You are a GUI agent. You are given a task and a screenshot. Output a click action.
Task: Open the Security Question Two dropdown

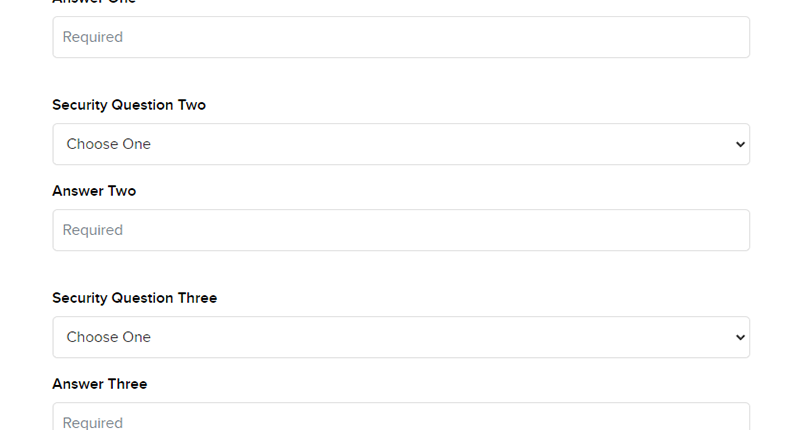click(x=400, y=144)
